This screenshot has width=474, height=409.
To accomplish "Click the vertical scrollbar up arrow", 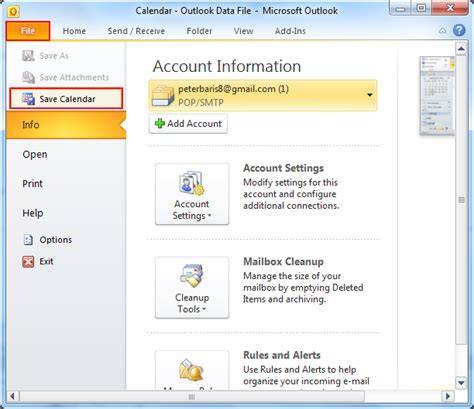I will coord(461,49).
